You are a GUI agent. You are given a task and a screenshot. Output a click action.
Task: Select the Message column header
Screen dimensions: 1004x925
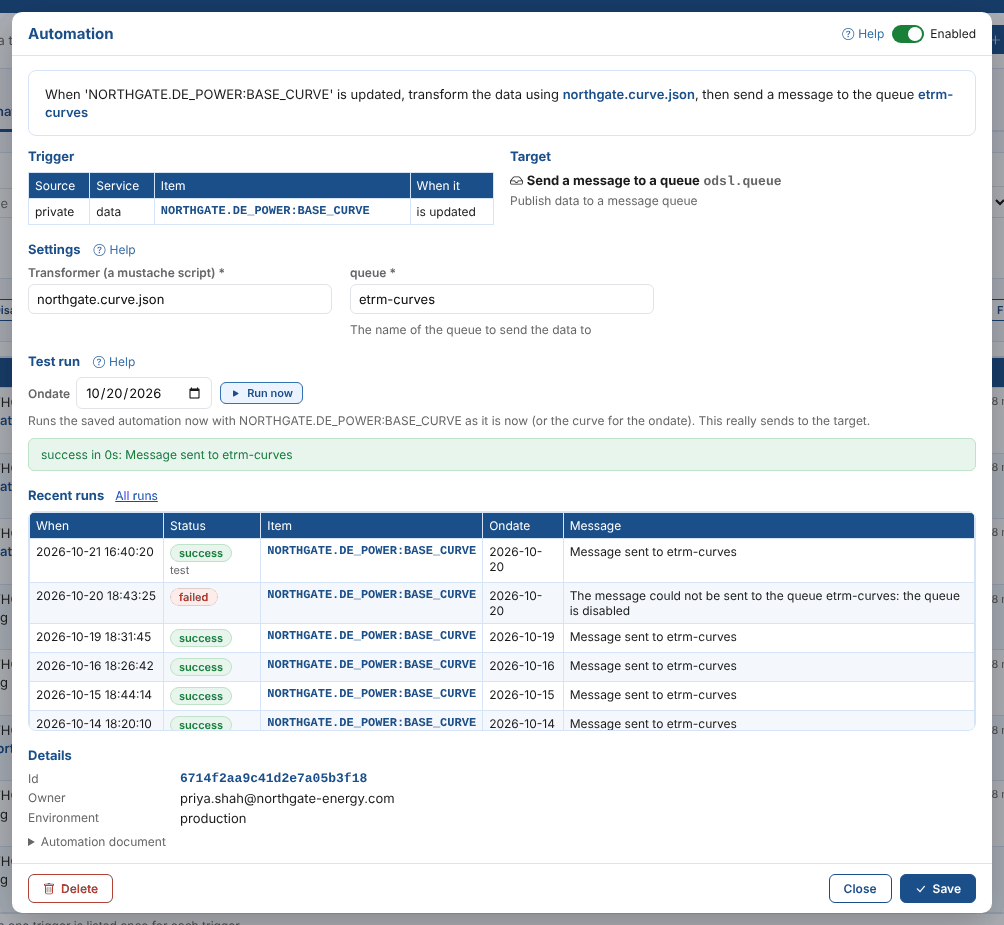[x=768, y=526]
